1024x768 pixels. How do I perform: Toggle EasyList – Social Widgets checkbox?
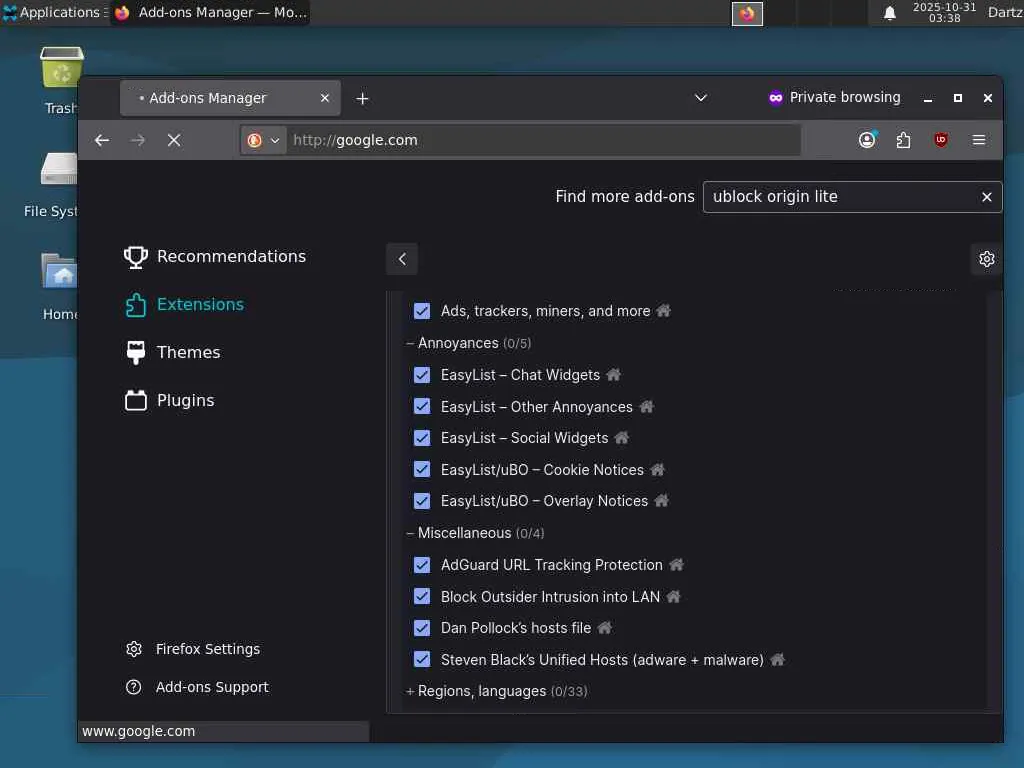[x=422, y=438]
